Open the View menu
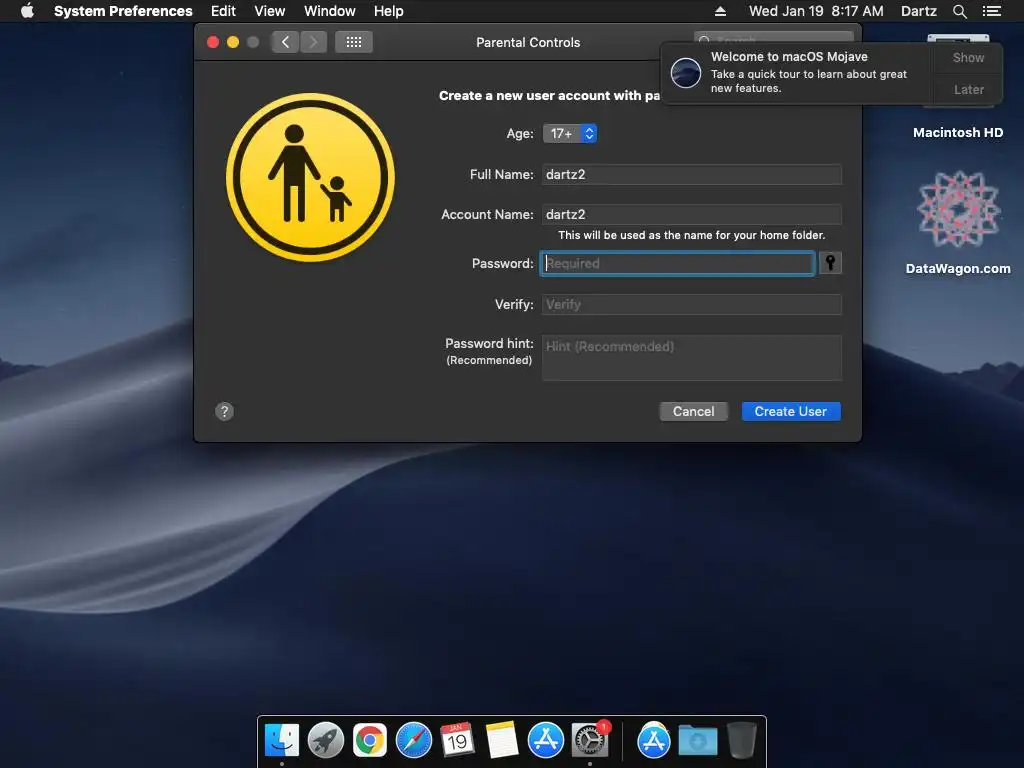This screenshot has height=768, width=1024. (x=269, y=11)
